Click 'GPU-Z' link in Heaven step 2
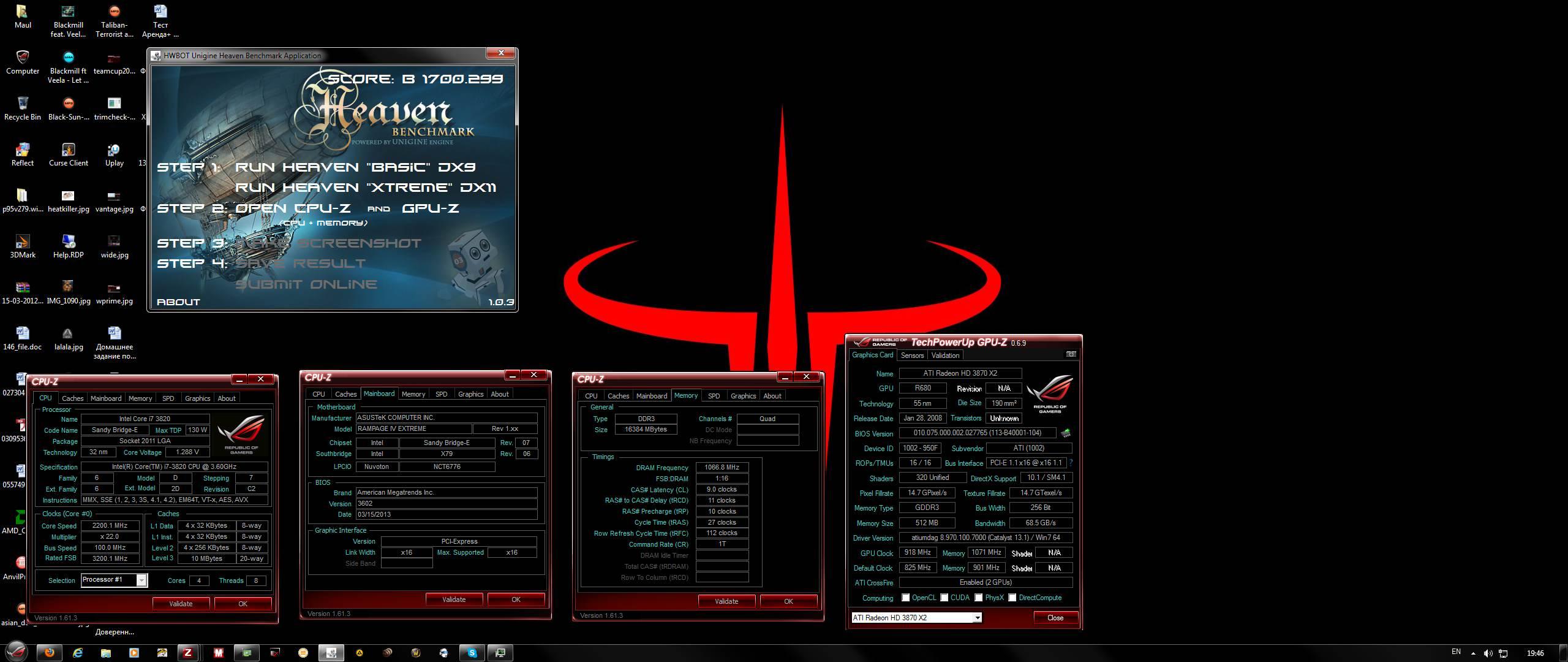 click(x=430, y=208)
